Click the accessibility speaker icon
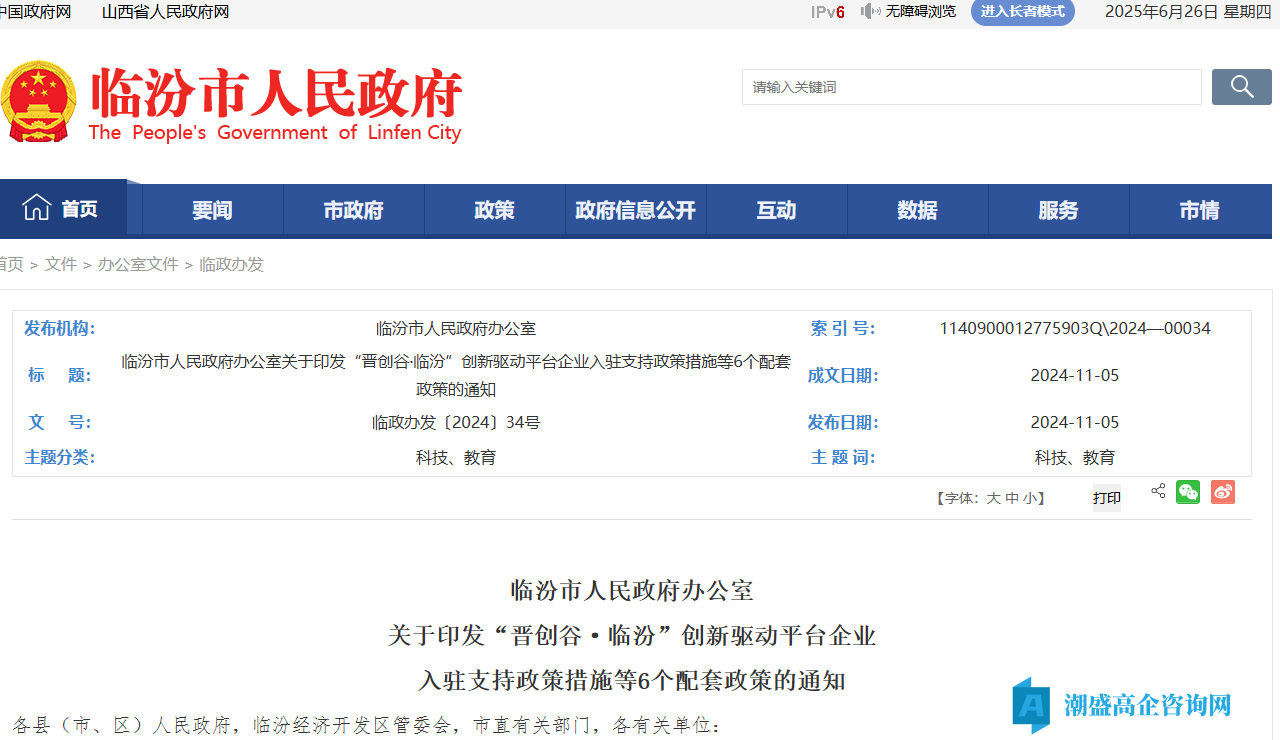Screen dimensions: 1280x740 [x=870, y=12]
